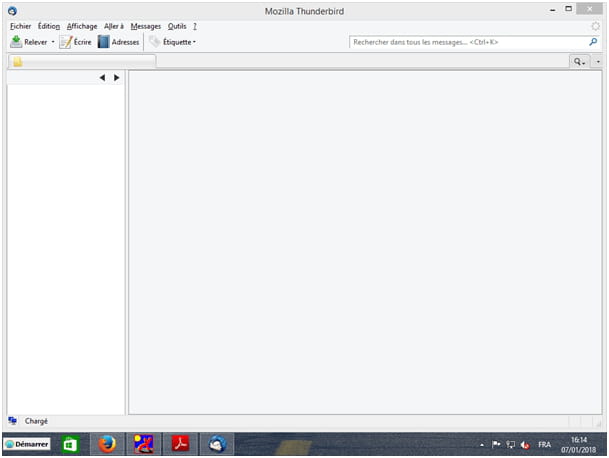Click the Chargé status text
This screenshot has width=609, height=458.
click(x=36, y=421)
